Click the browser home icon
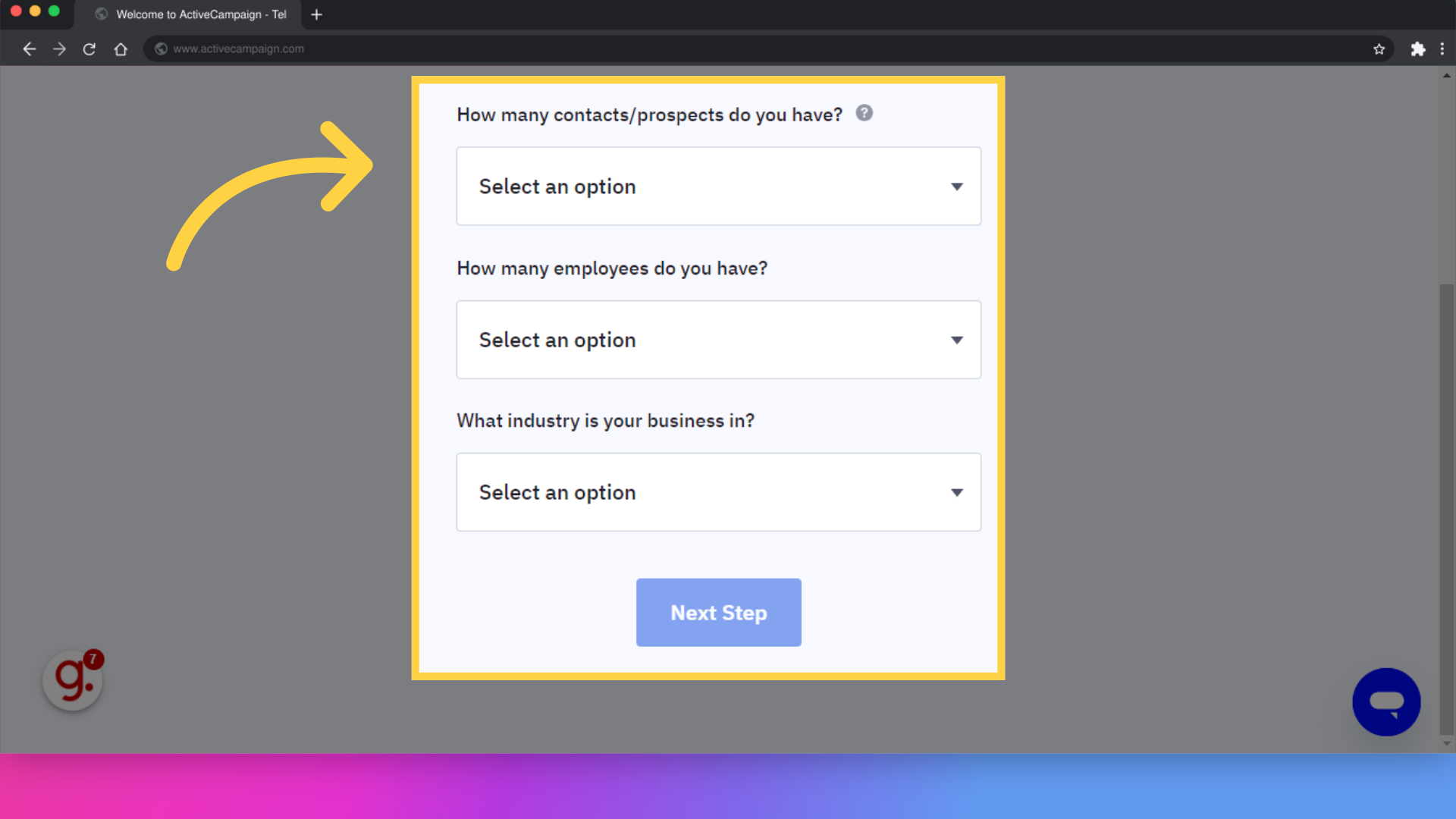Image resolution: width=1456 pixels, height=819 pixels. click(x=120, y=49)
